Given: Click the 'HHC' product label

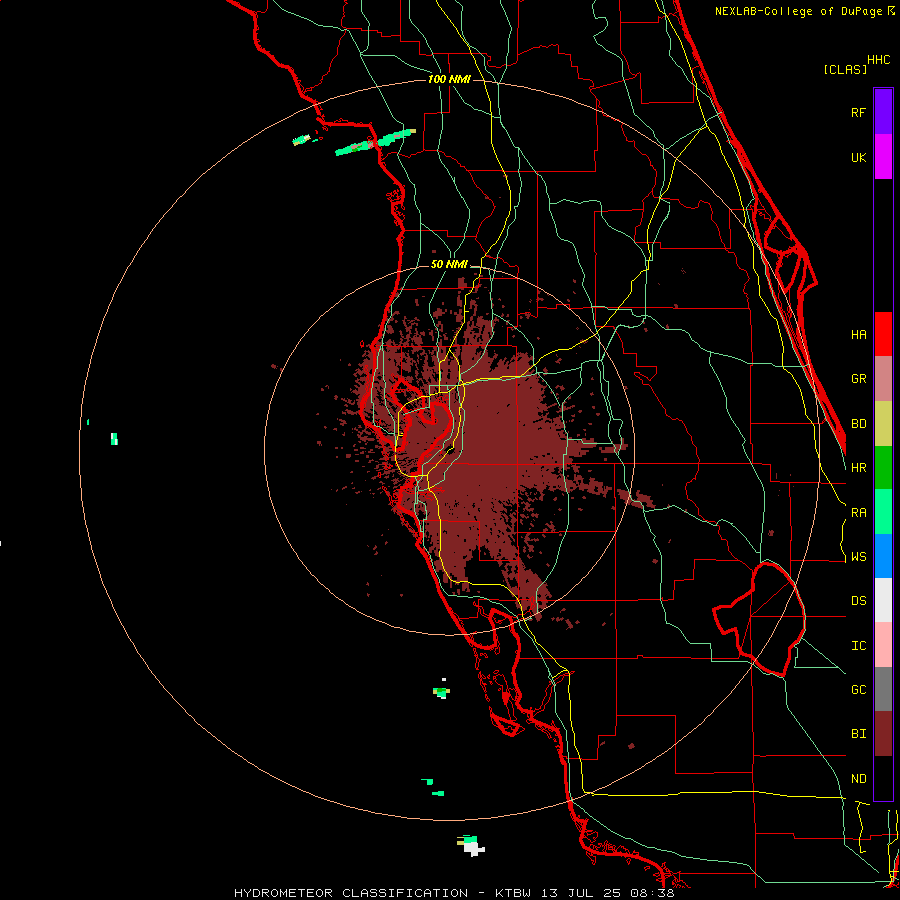Looking at the screenshot, I should pos(878,60).
